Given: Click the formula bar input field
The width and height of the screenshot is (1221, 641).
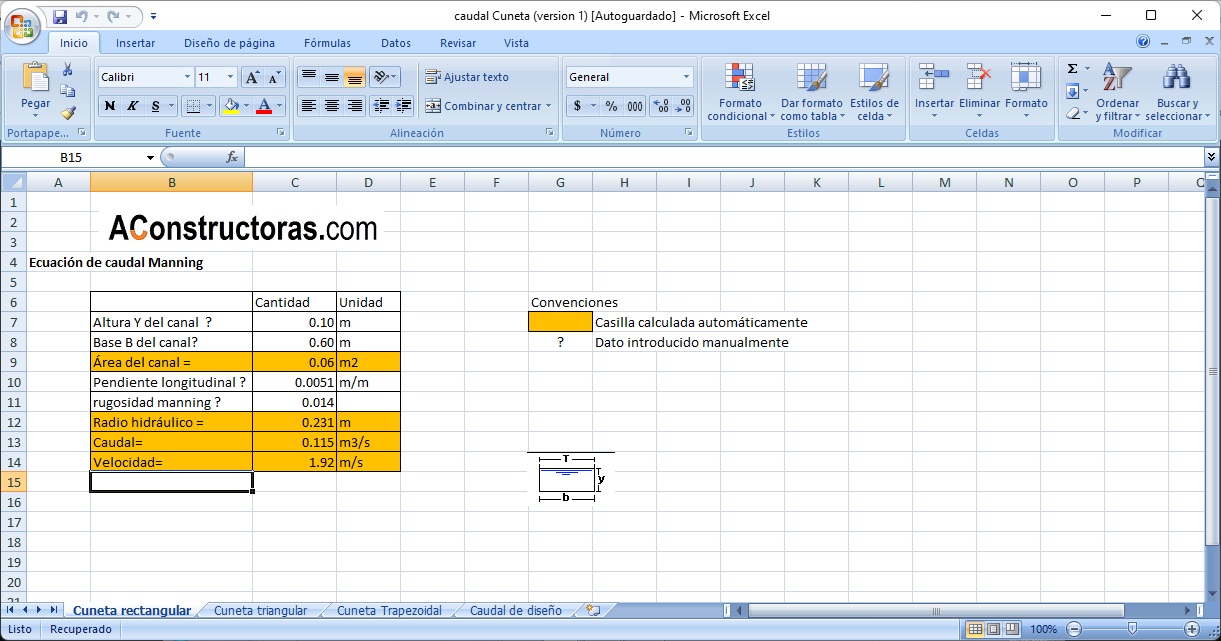Looking at the screenshot, I should click(724, 157).
